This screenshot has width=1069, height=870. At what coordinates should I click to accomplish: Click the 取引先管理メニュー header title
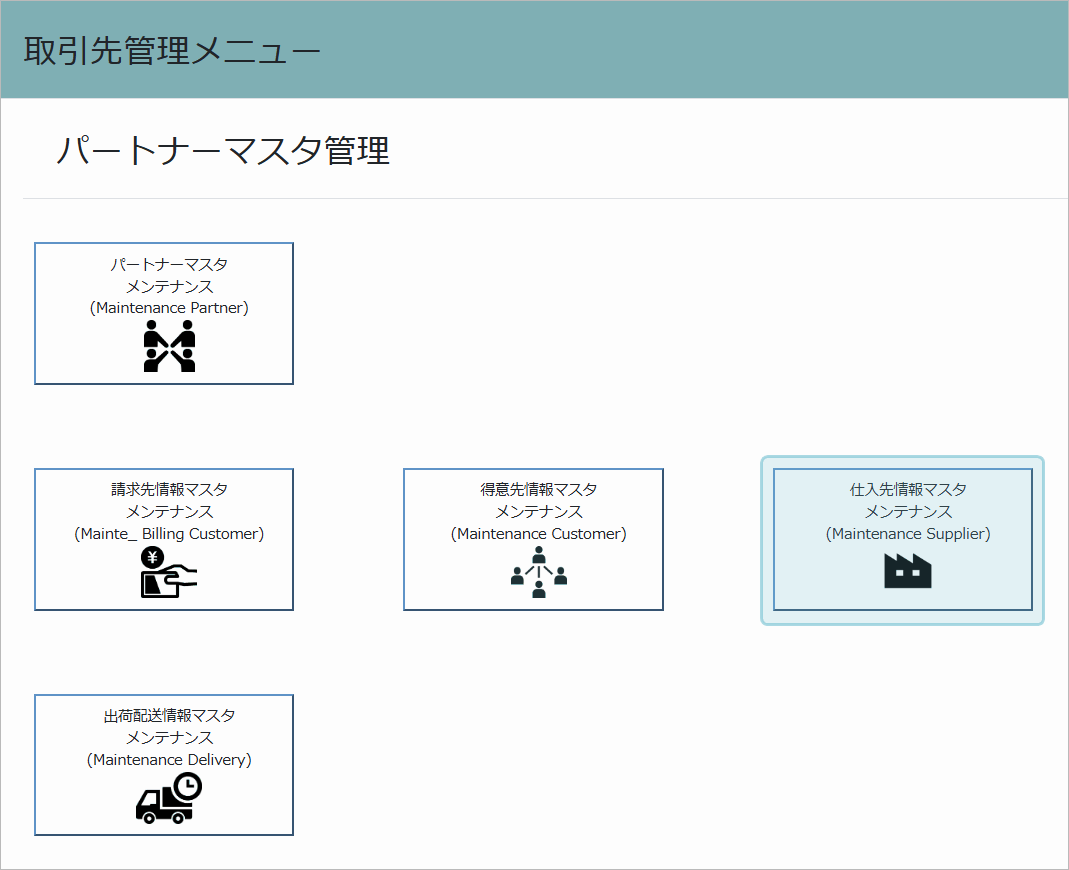pos(172,50)
